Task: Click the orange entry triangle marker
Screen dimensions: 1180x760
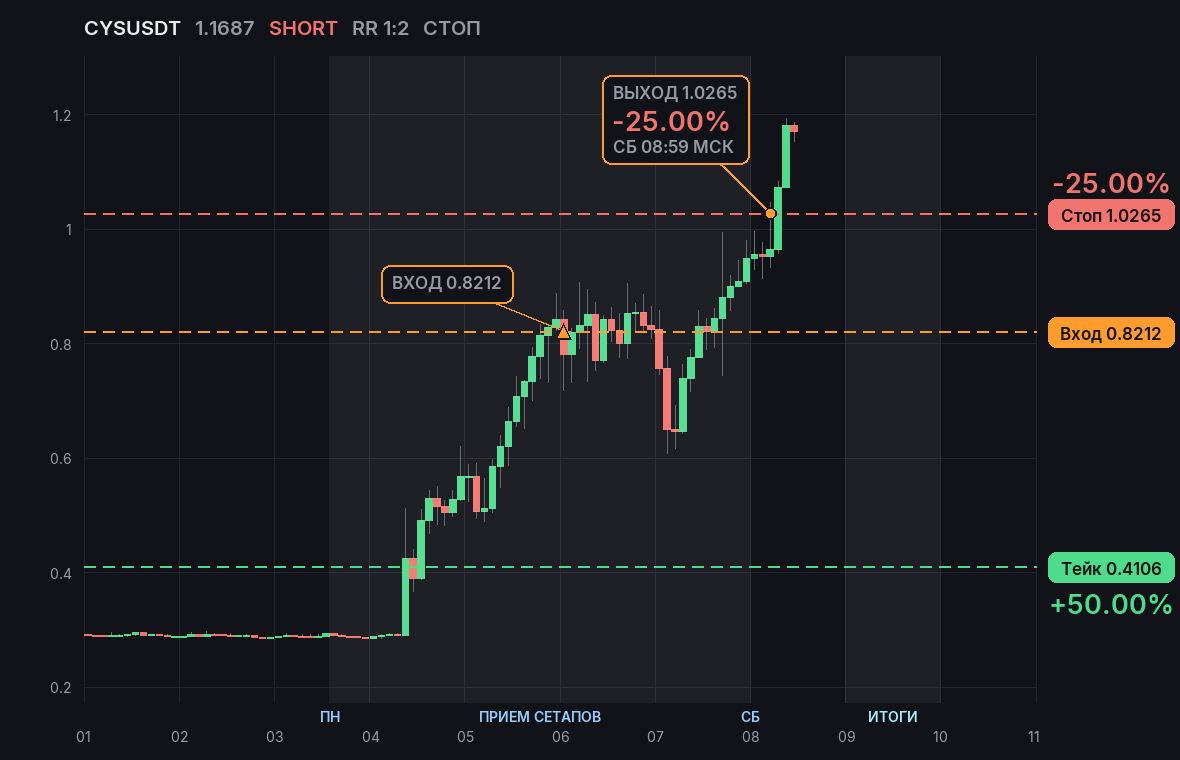Action: click(564, 331)
